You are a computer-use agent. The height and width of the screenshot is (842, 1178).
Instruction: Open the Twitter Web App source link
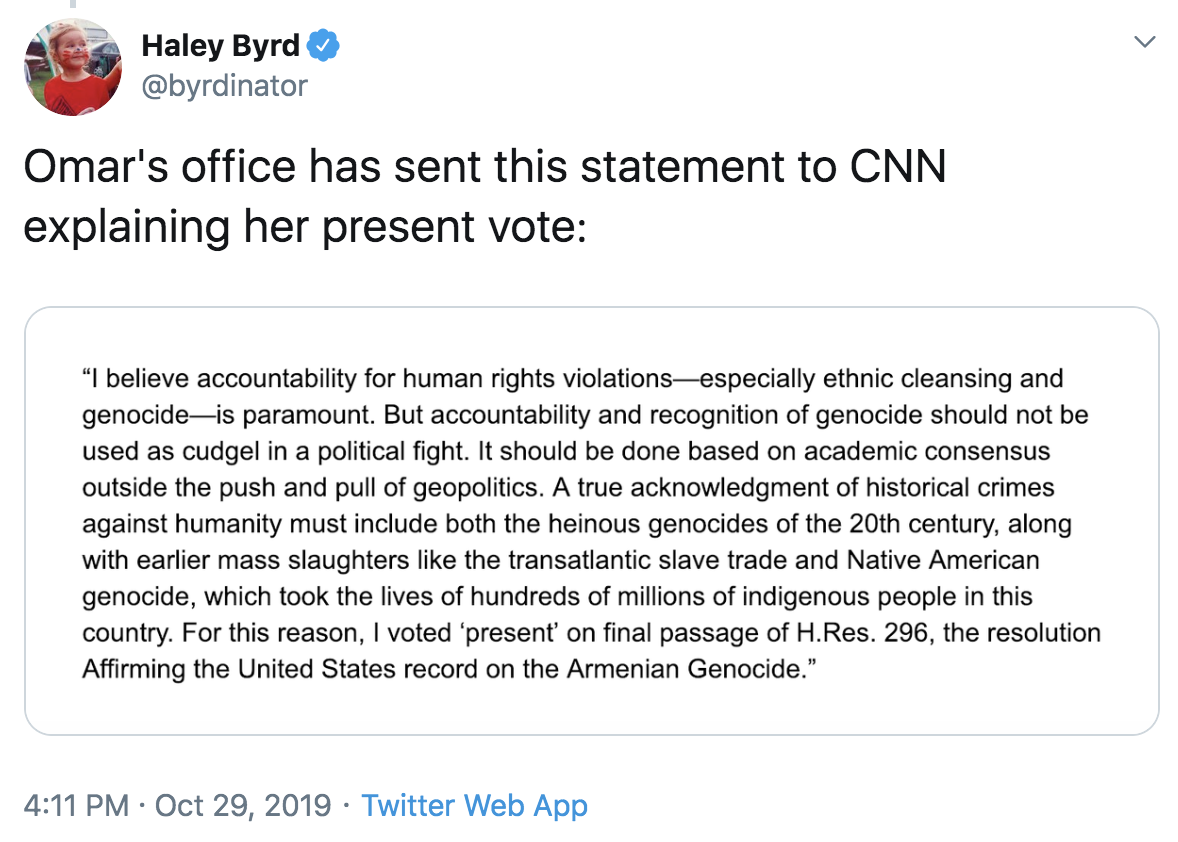474,806
